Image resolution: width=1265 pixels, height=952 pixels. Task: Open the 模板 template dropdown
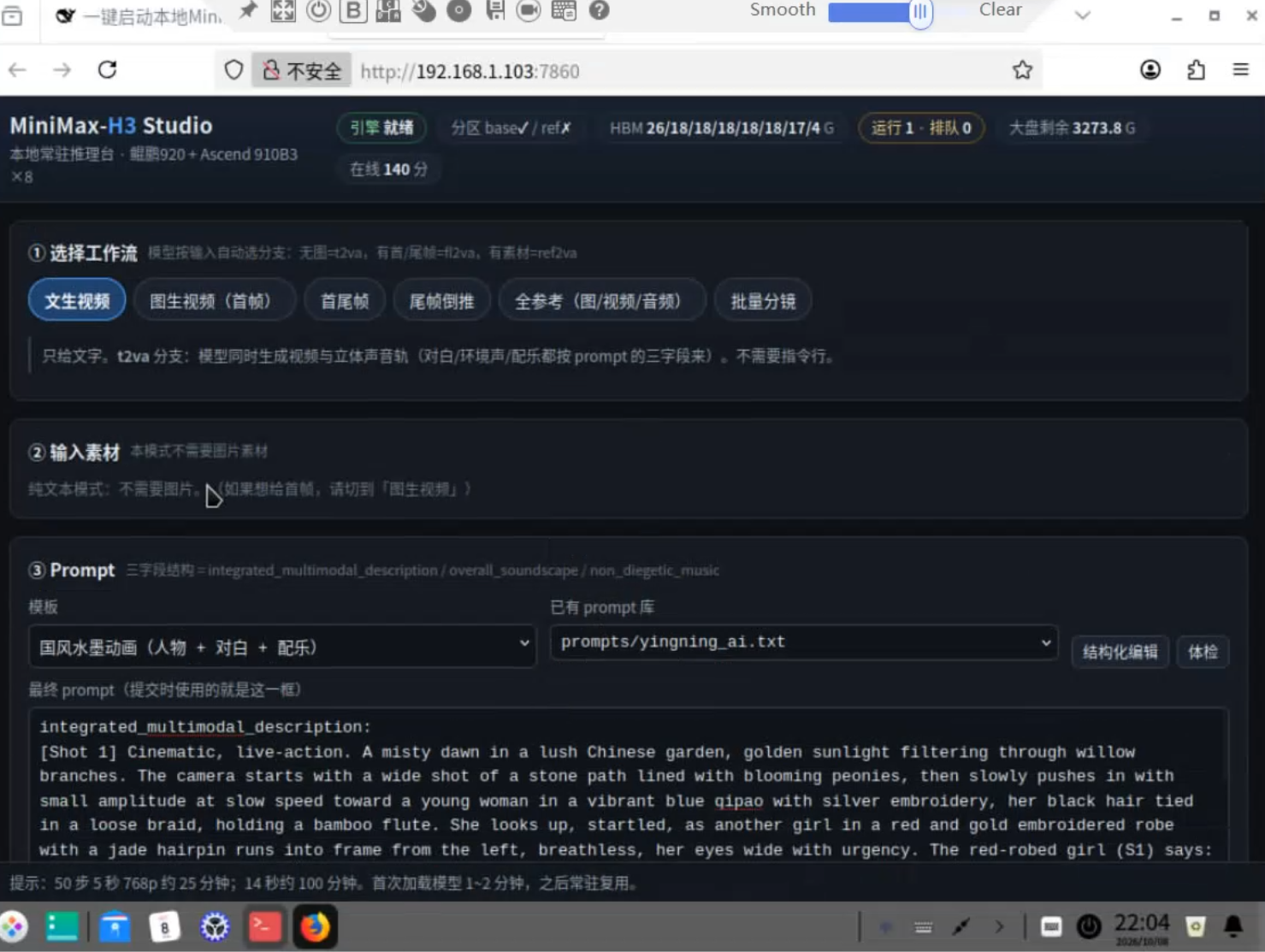pyautogui.click(x=282, y=647)
